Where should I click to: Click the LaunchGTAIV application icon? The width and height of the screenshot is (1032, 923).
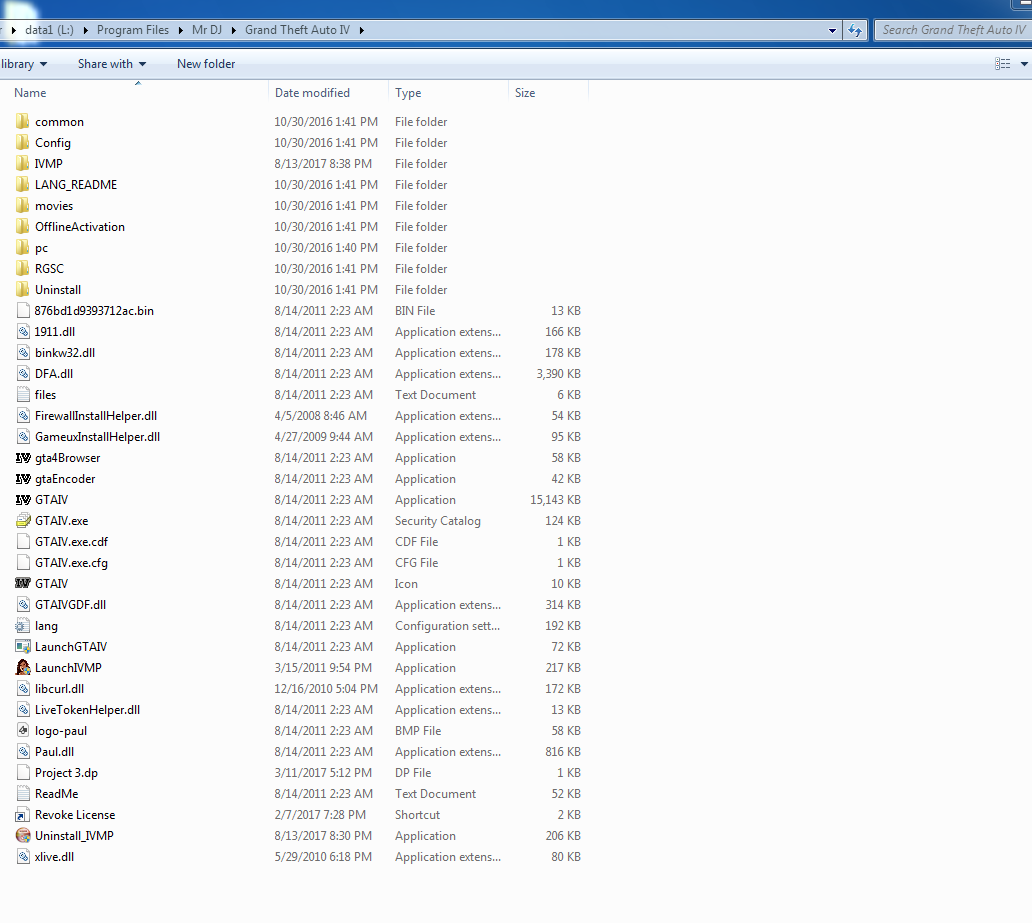pos(23,646)
